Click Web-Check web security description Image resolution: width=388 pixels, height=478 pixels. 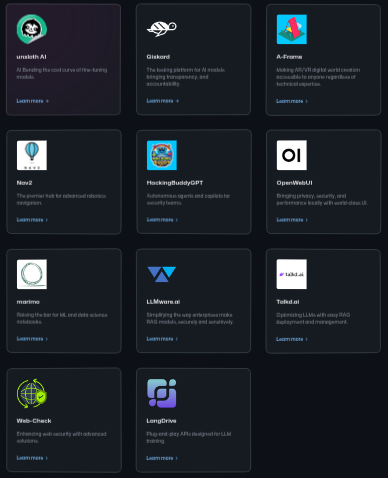click(x=61, y=437)
